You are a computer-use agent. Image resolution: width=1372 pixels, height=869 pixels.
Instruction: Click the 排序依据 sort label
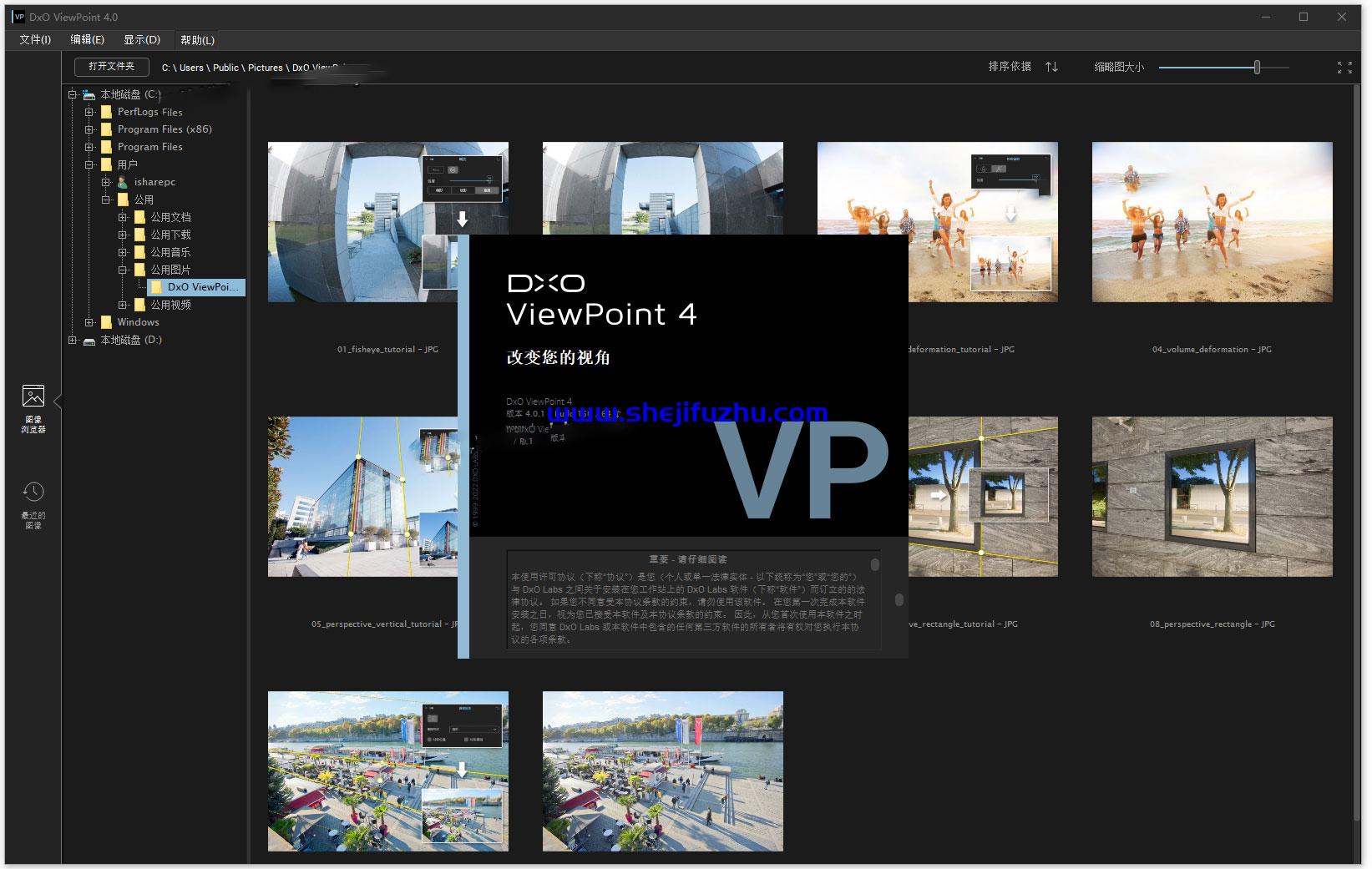point(1010,67)
